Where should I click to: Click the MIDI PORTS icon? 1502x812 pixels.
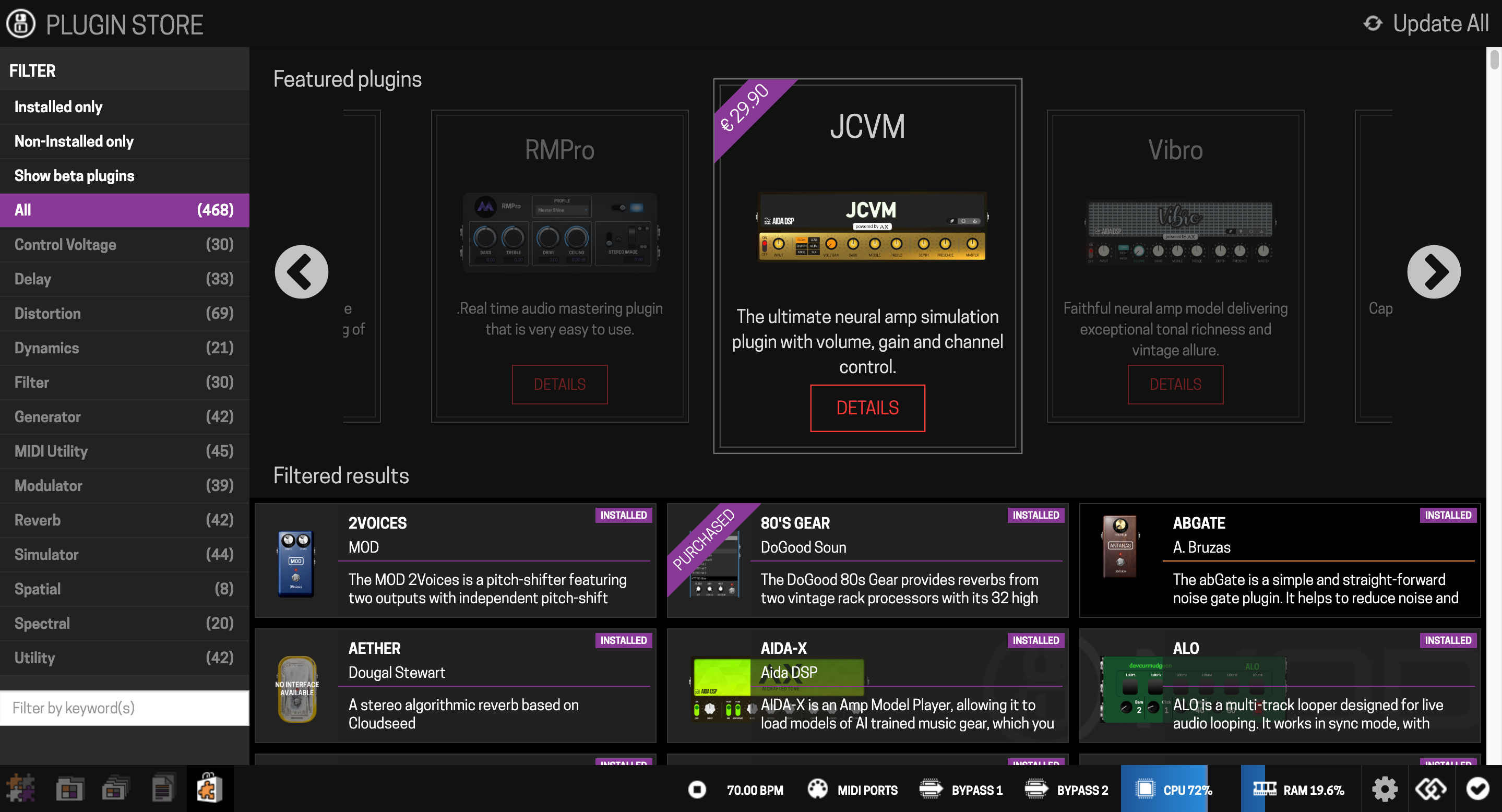pos(817,789)
